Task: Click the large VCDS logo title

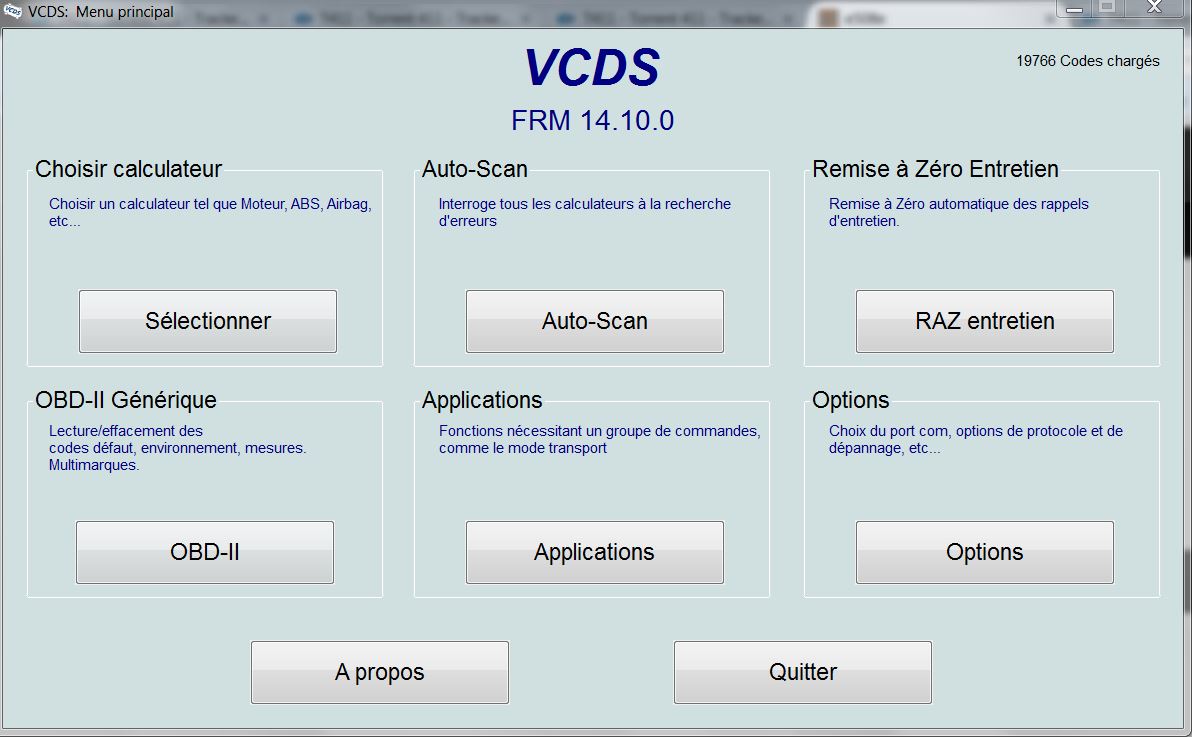Action: pyautogui.click(x=592, y=67)
